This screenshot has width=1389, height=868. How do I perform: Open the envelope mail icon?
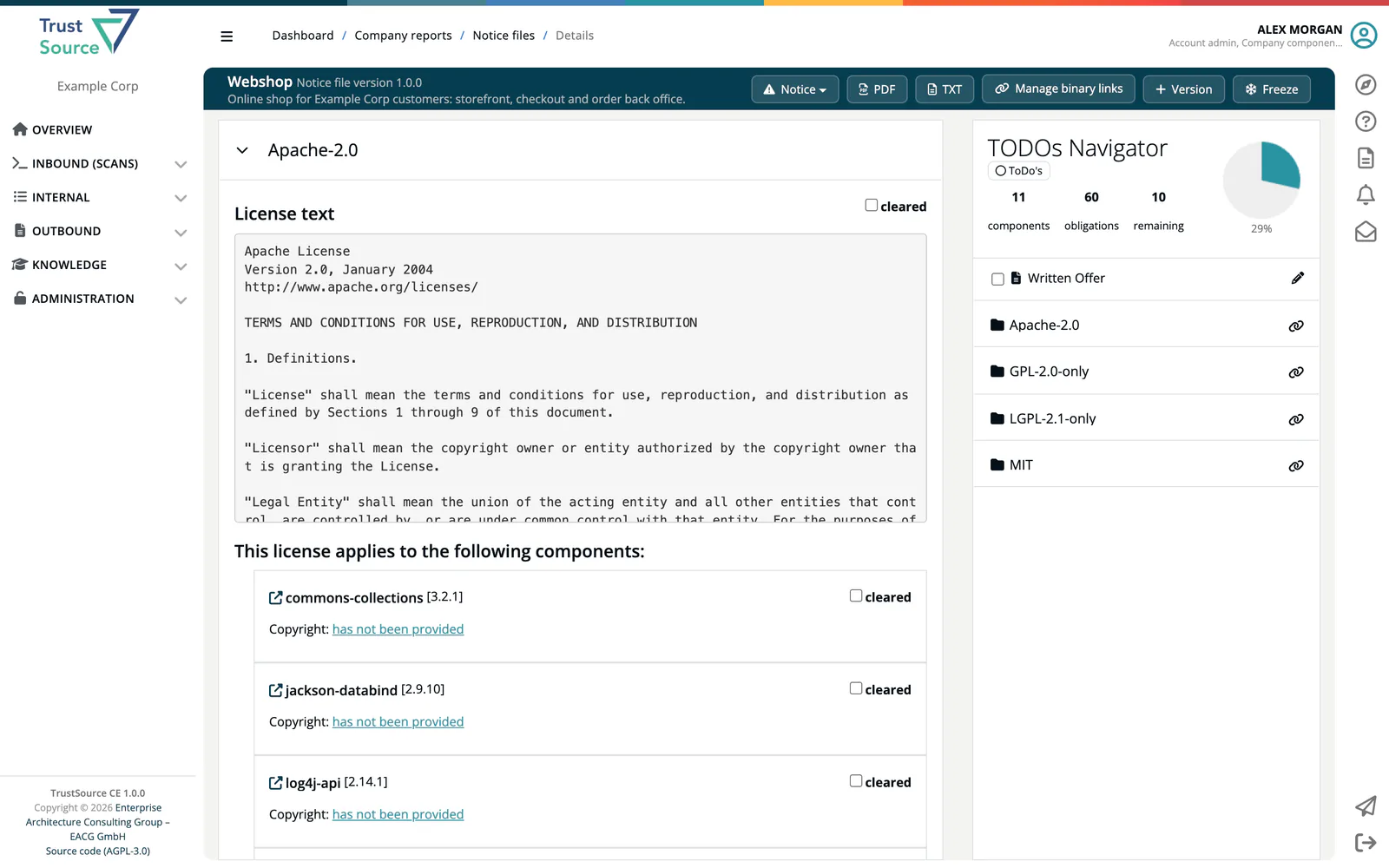(1366, 232)
